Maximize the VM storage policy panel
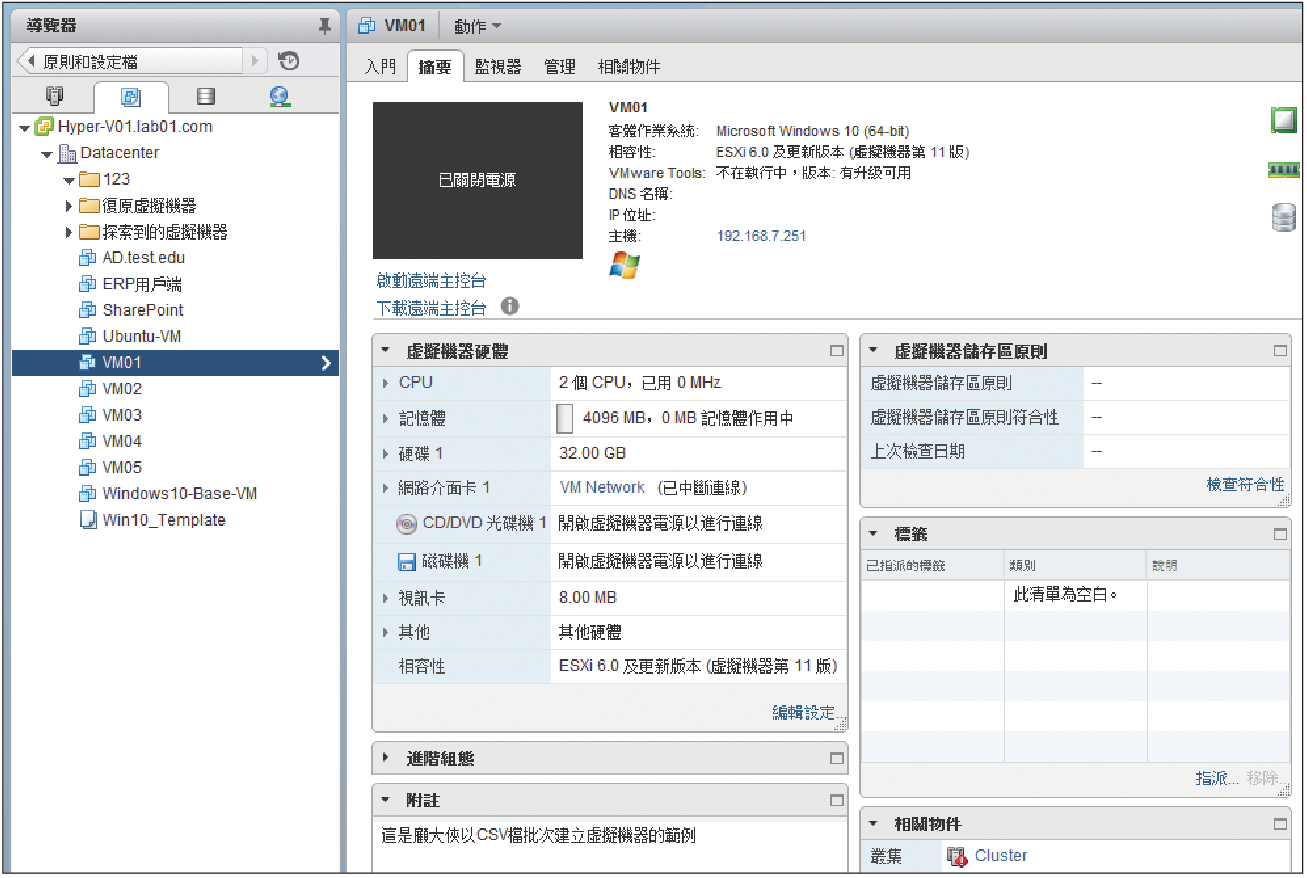The width and height of the screenshot is (1307, 878). point(1280,351)
